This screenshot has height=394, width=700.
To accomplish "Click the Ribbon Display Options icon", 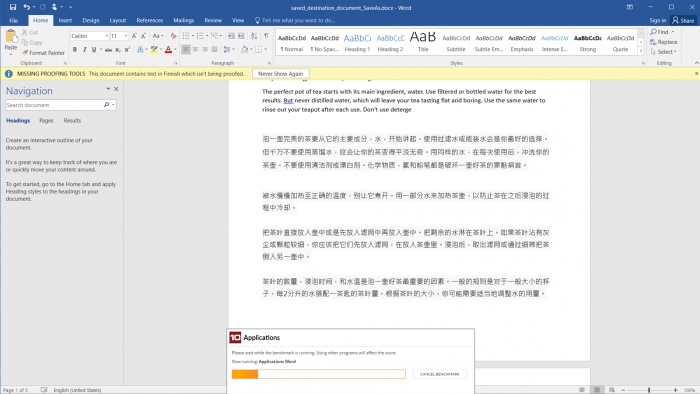I will (630, 7).
